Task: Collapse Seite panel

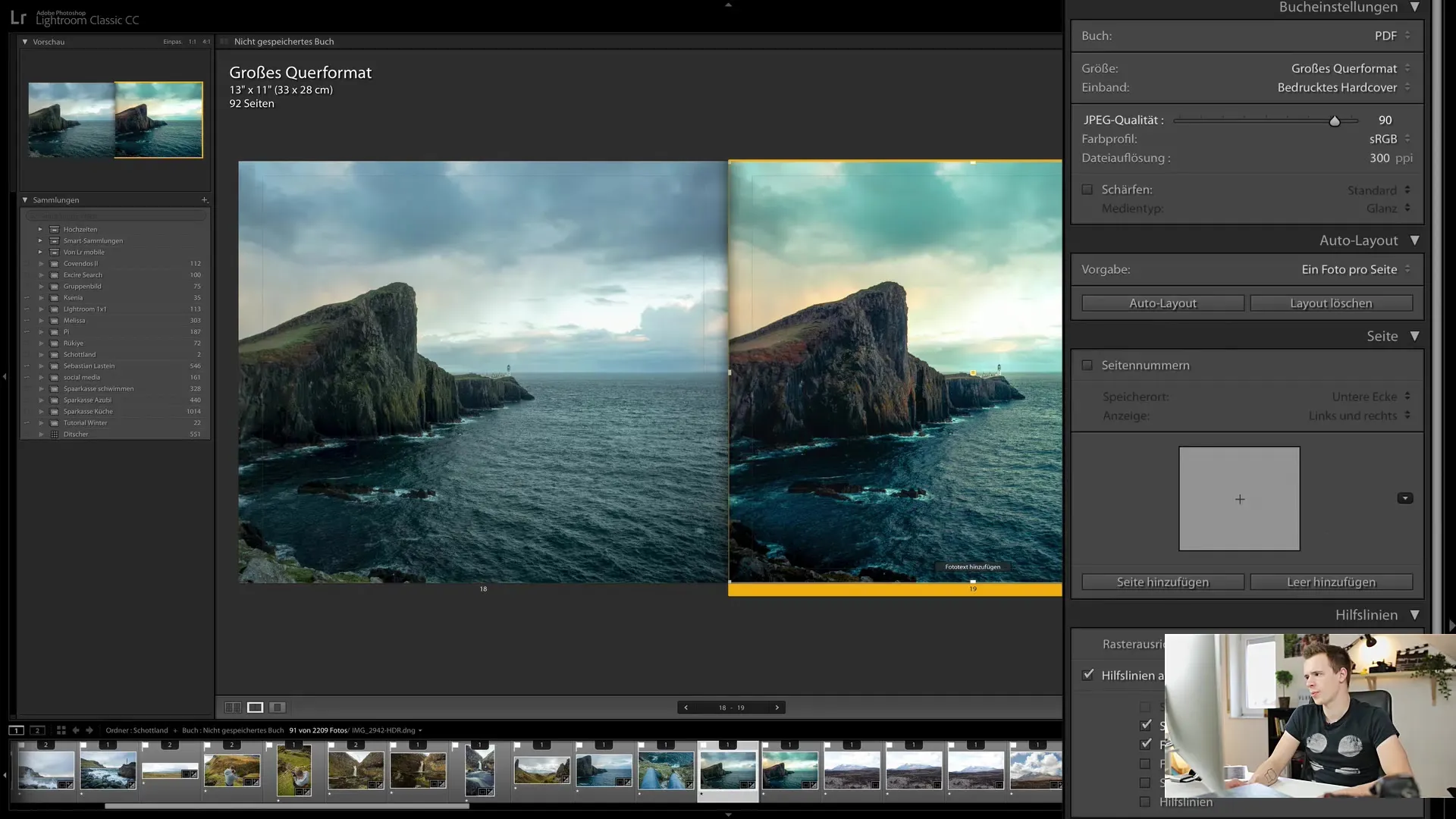Action: [1415, 336]
